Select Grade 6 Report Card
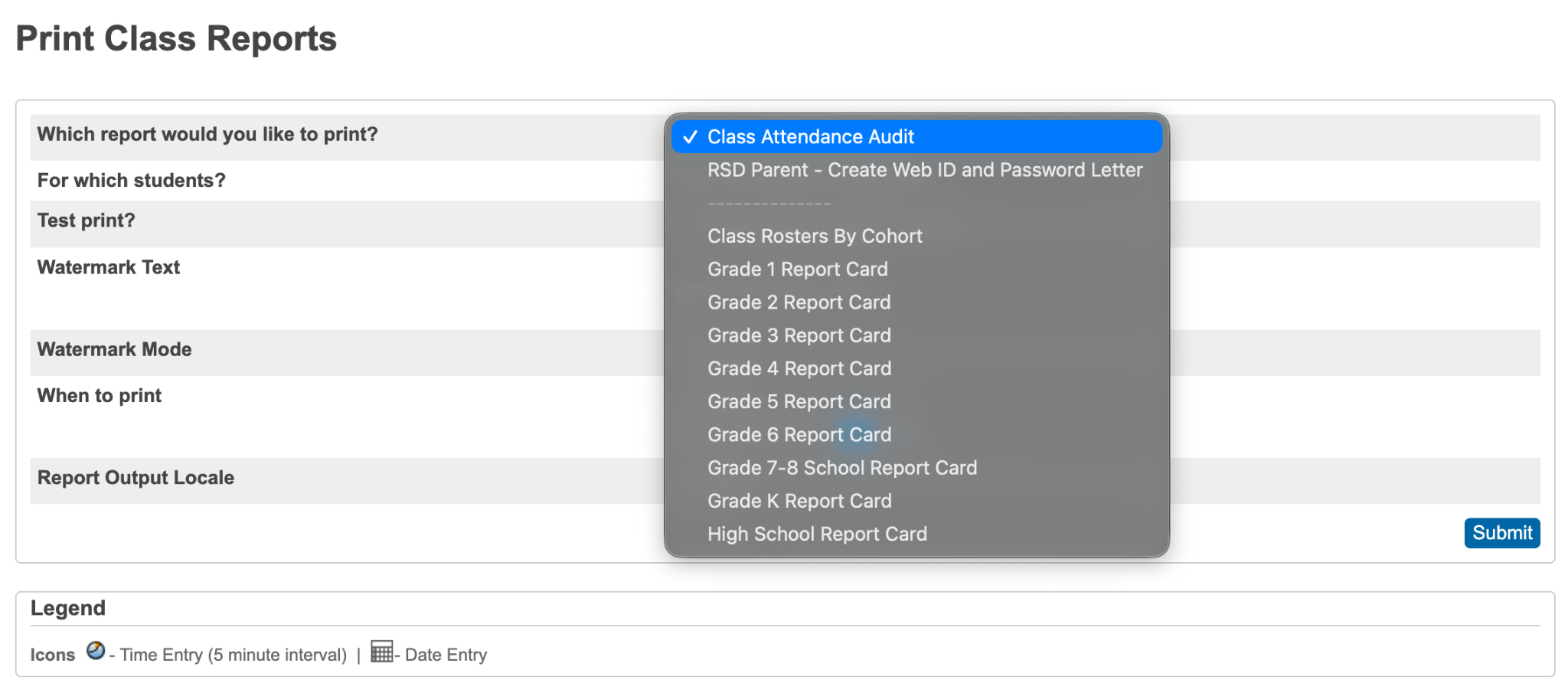The width and height of the screenshot is (1568, 677). coord(916,435)
